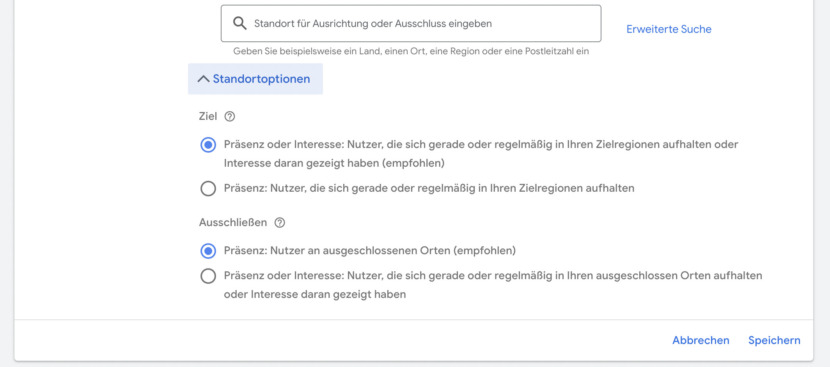The height and width of the screenshot is (367, 830).
Task: Select Präsenz oder Interesse exclusion radio
Action: pos(208,276)
